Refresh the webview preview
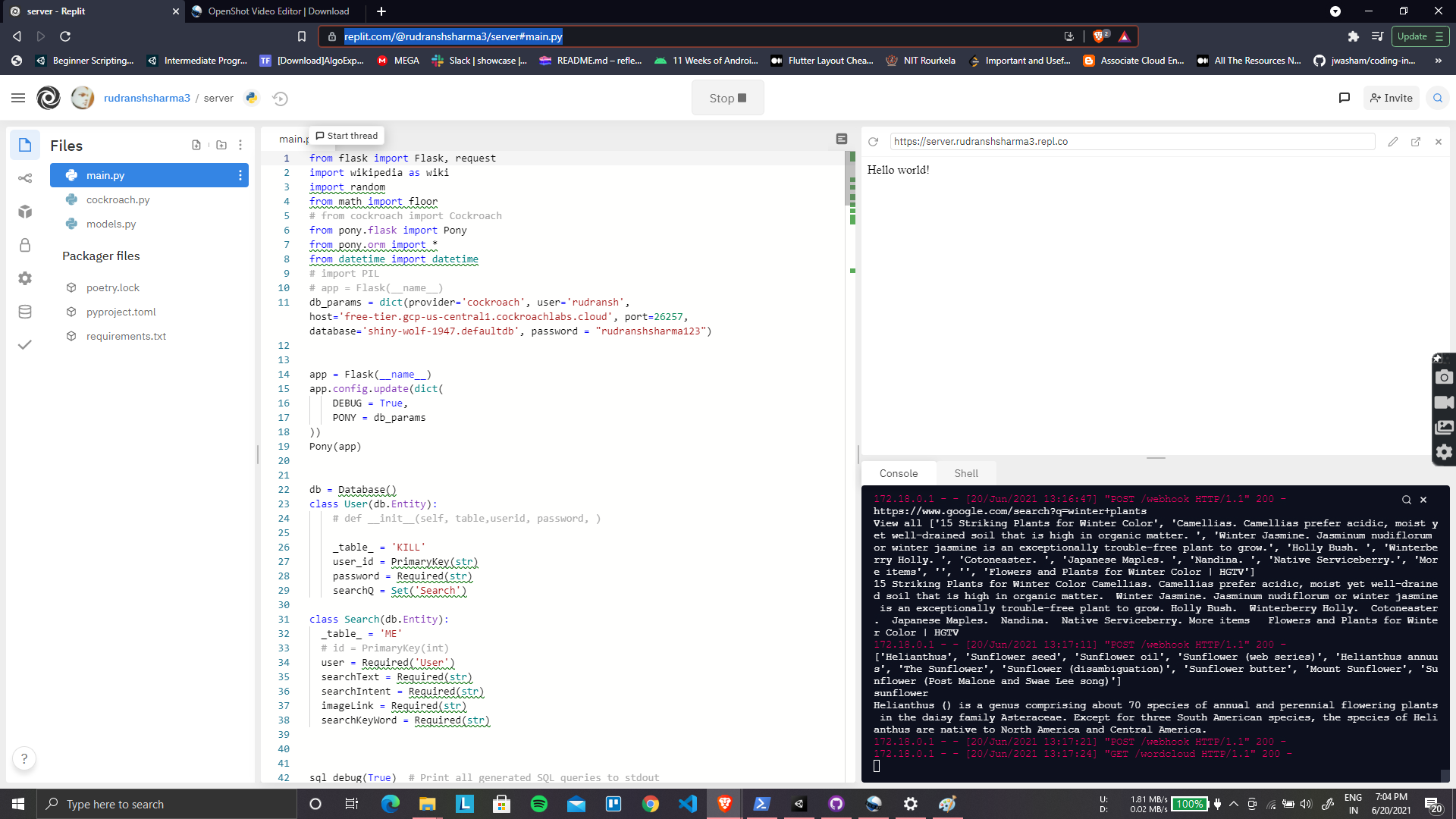 point(874,141)
